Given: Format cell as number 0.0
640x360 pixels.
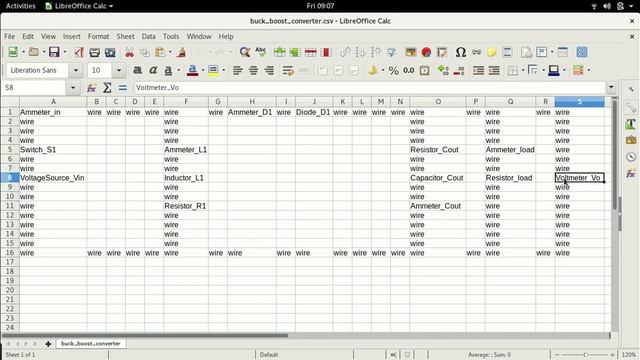Looking at the screenshot, I should pyautogui.click(x=409, y=70).
